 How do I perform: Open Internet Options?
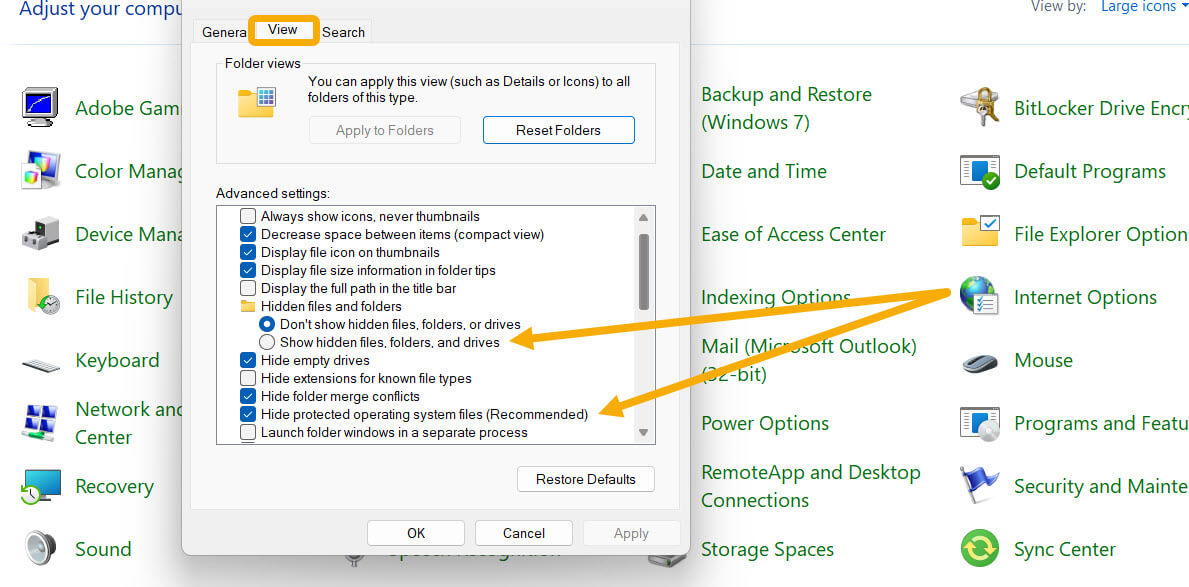1085,297
